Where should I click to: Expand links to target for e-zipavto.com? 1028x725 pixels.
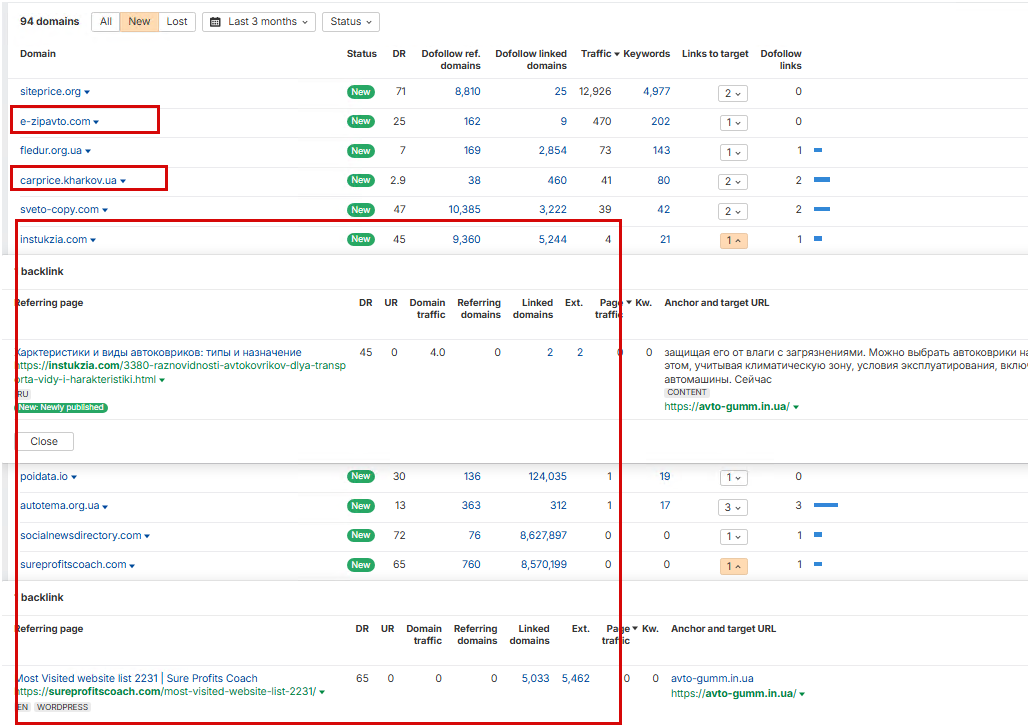point(733,123)
